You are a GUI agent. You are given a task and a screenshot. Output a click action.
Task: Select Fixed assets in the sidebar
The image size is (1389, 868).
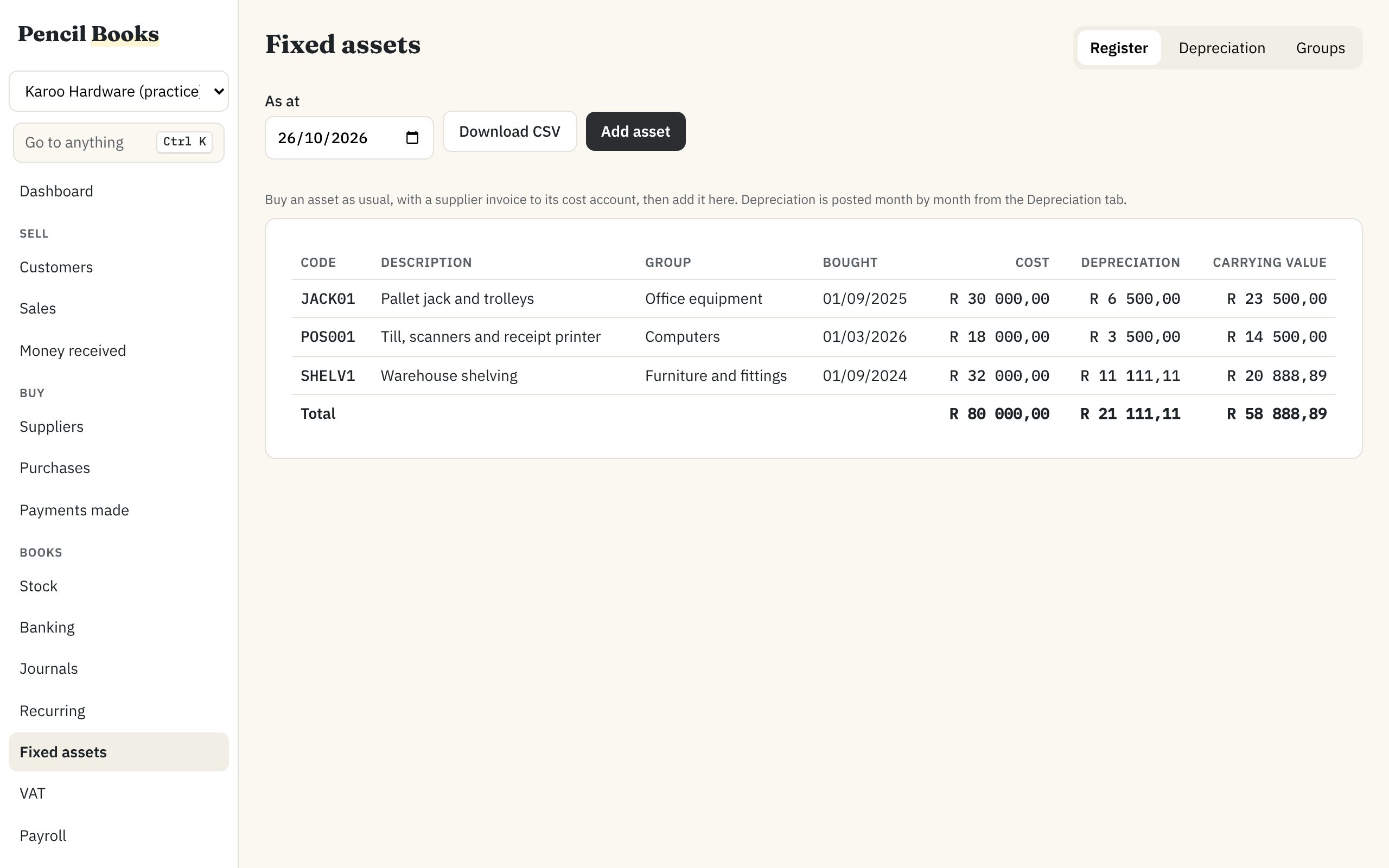[x=119, y=752]
